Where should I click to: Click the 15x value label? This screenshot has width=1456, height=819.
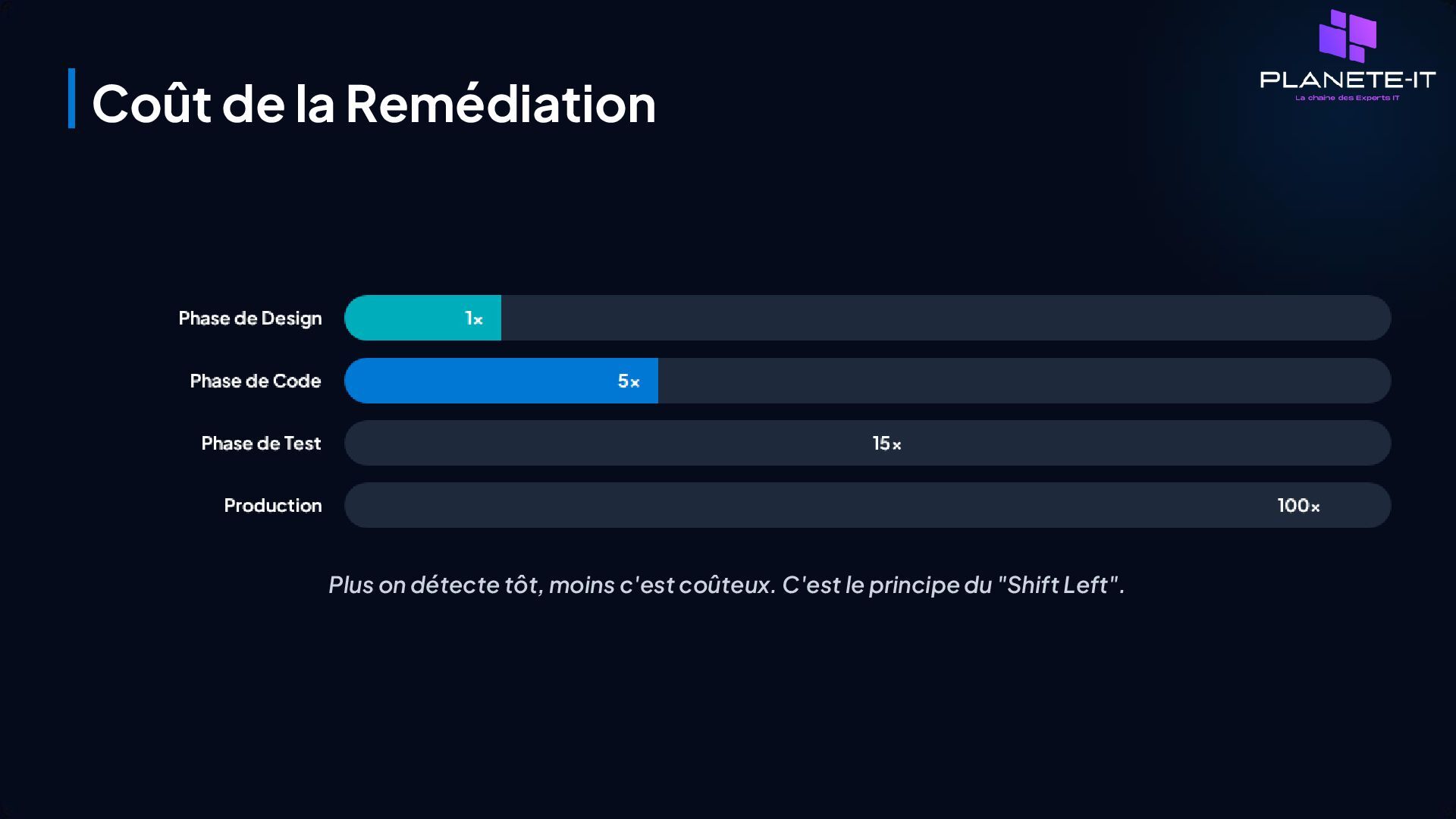(886, 443)
